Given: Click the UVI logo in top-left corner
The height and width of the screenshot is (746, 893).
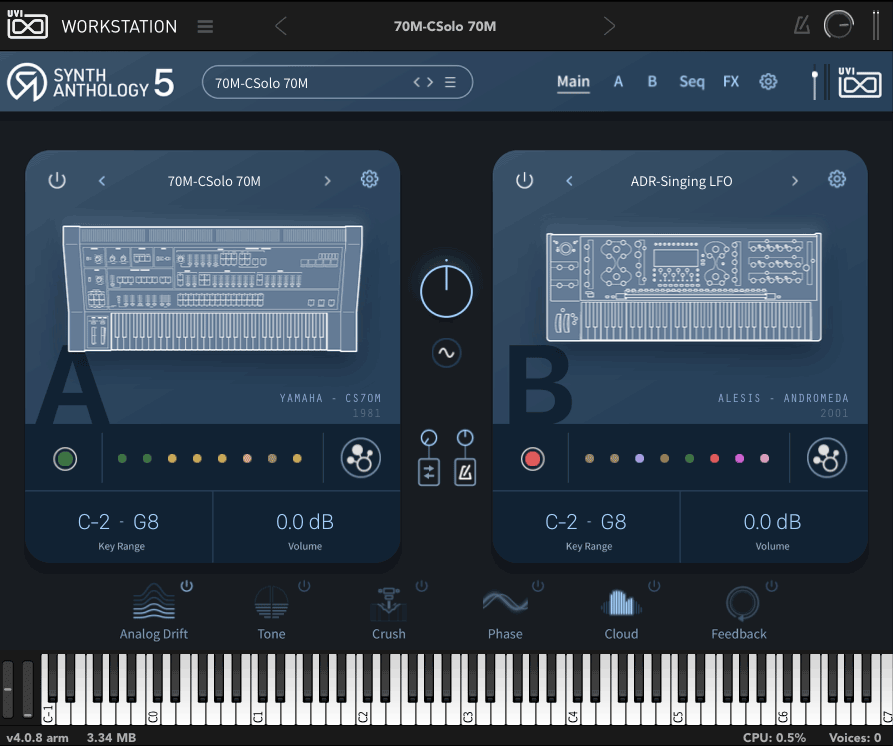Looking at the screenshot, I should (x=27, y=24).
